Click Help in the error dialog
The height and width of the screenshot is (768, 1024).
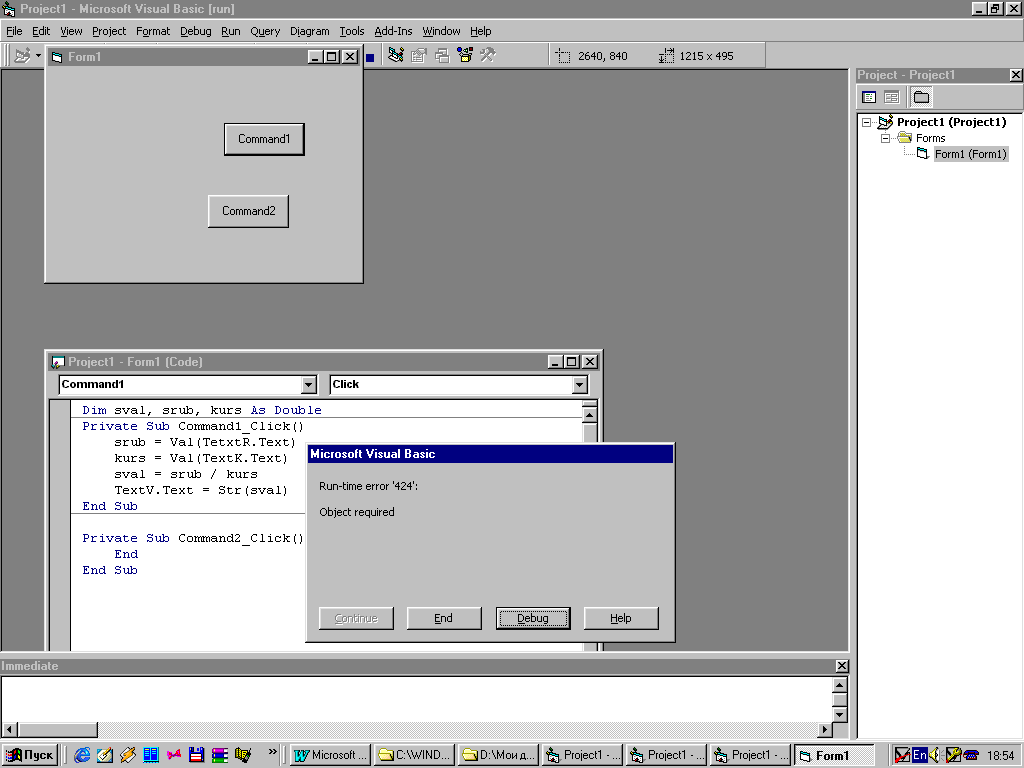pyautogui.click(x=620, y=618)
